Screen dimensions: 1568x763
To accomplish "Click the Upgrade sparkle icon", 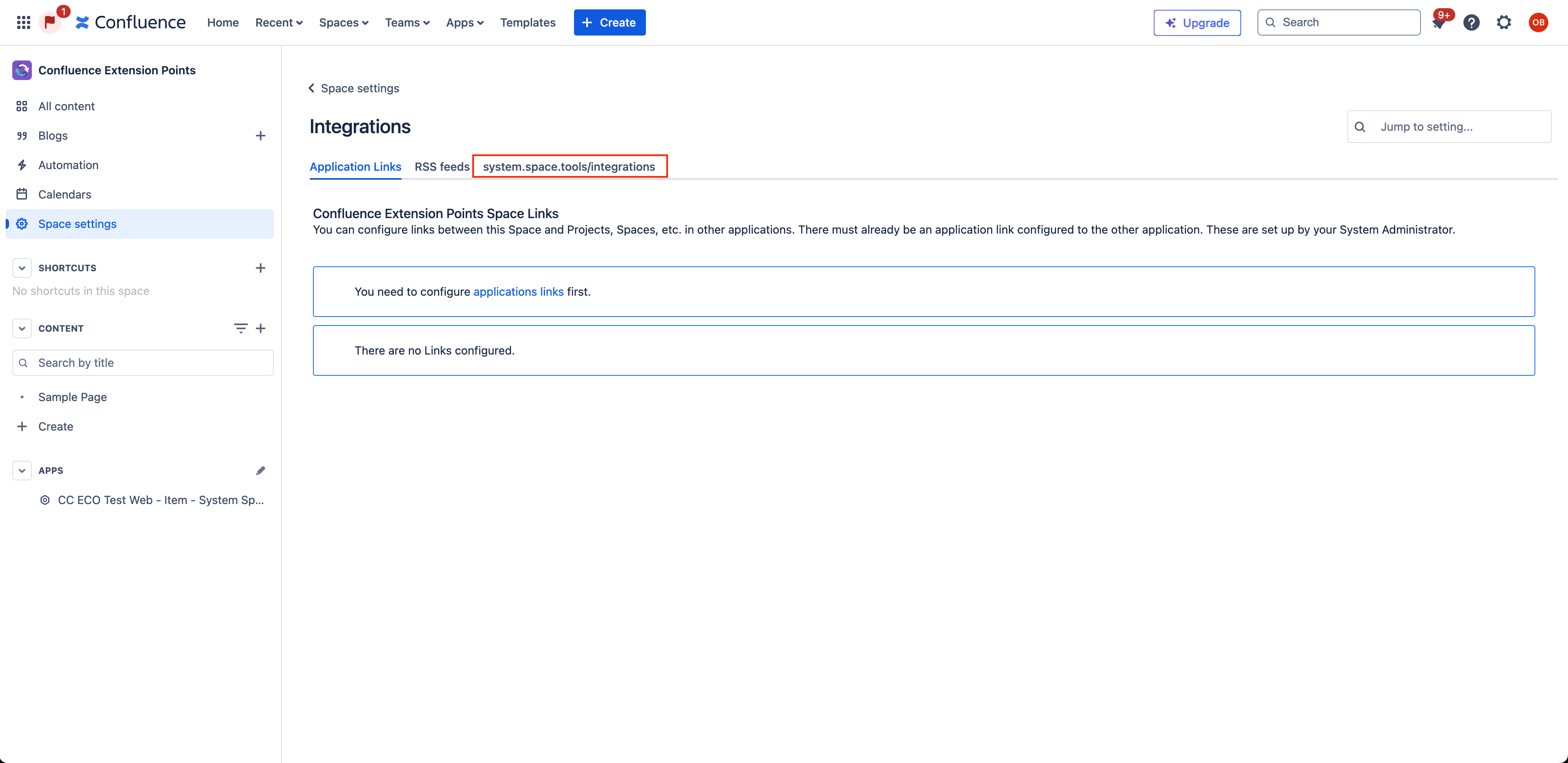I will point(1170,22).
